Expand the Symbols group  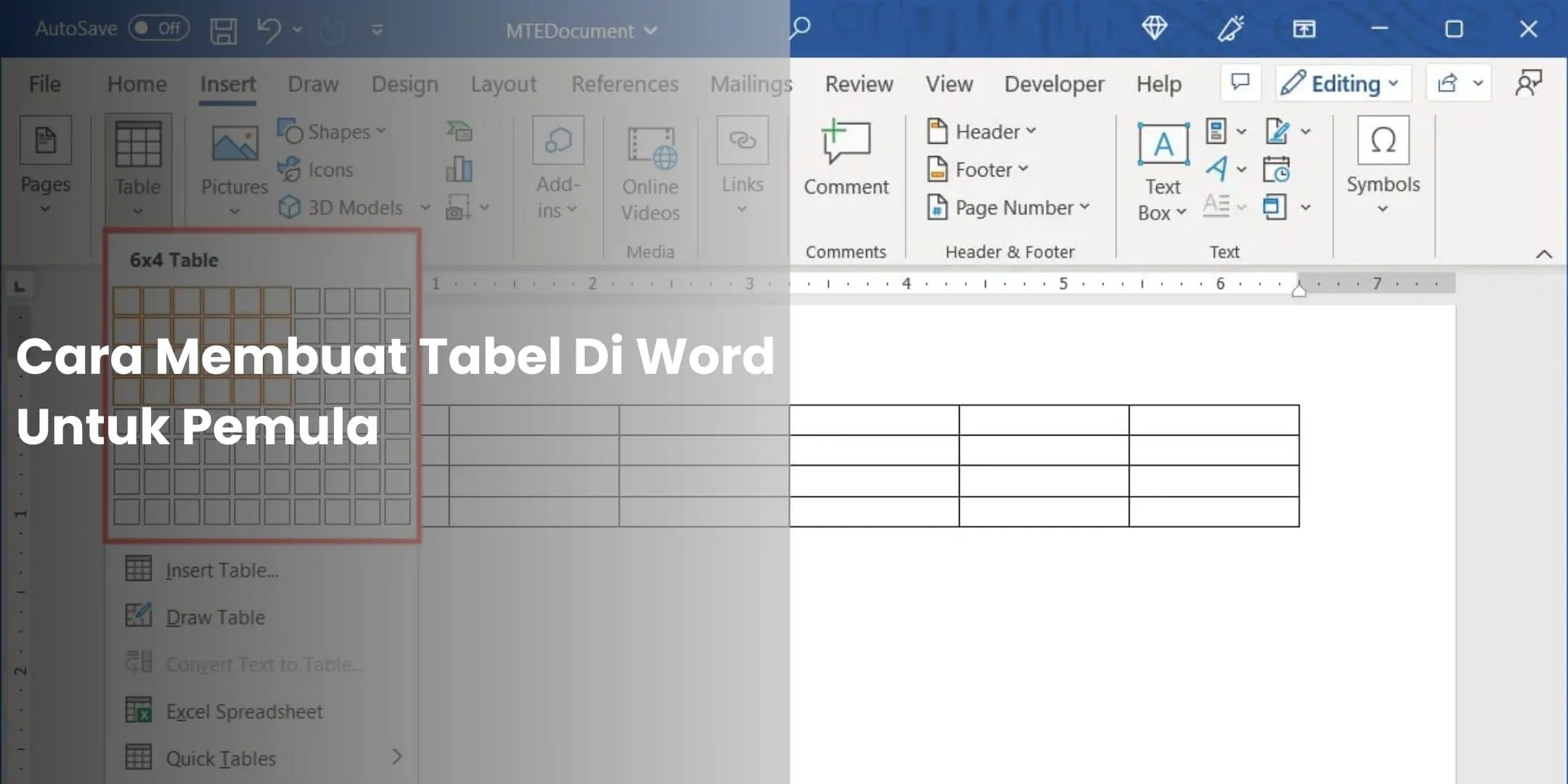[1383, 166]
